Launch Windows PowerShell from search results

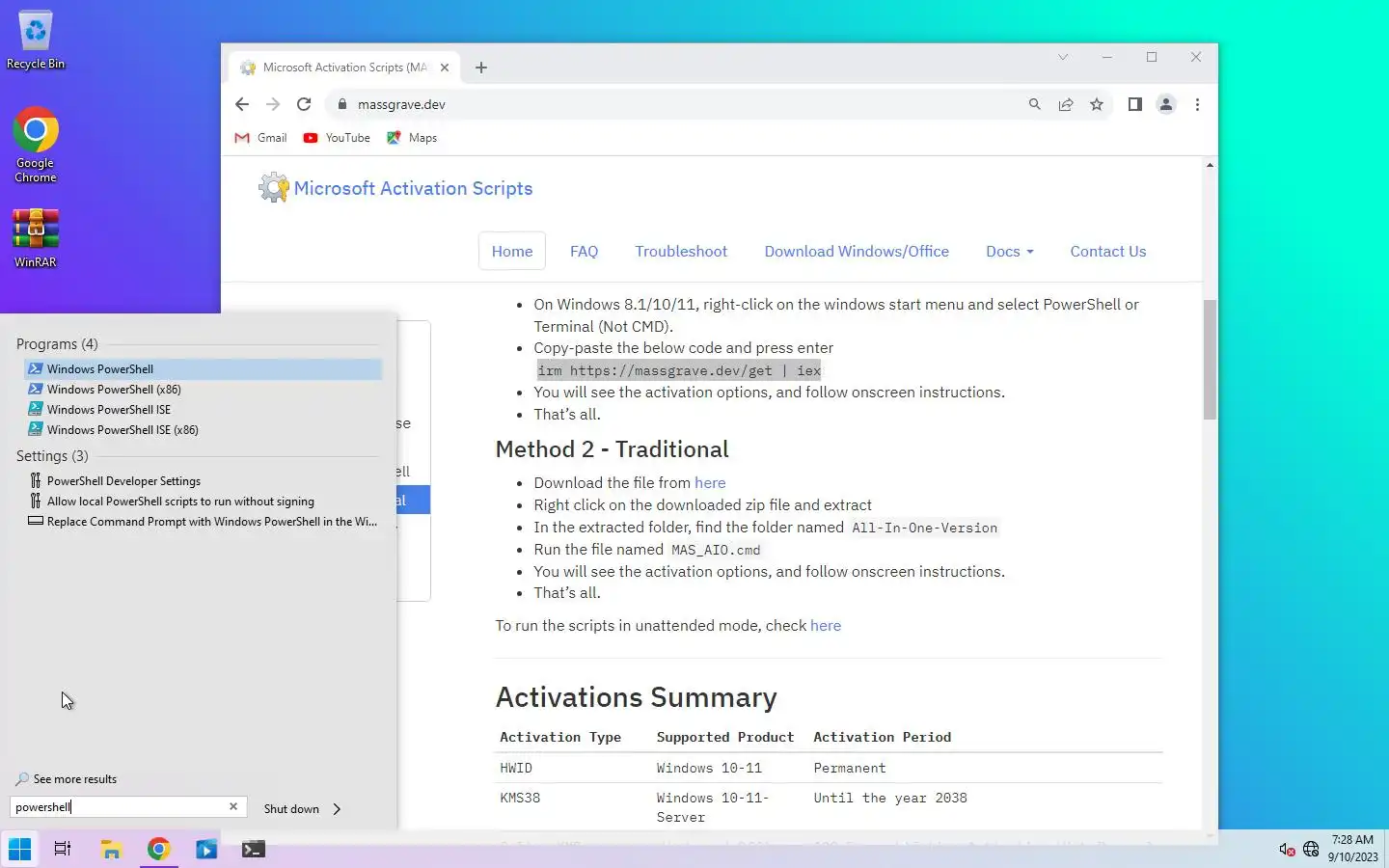[x=203, y=368]
